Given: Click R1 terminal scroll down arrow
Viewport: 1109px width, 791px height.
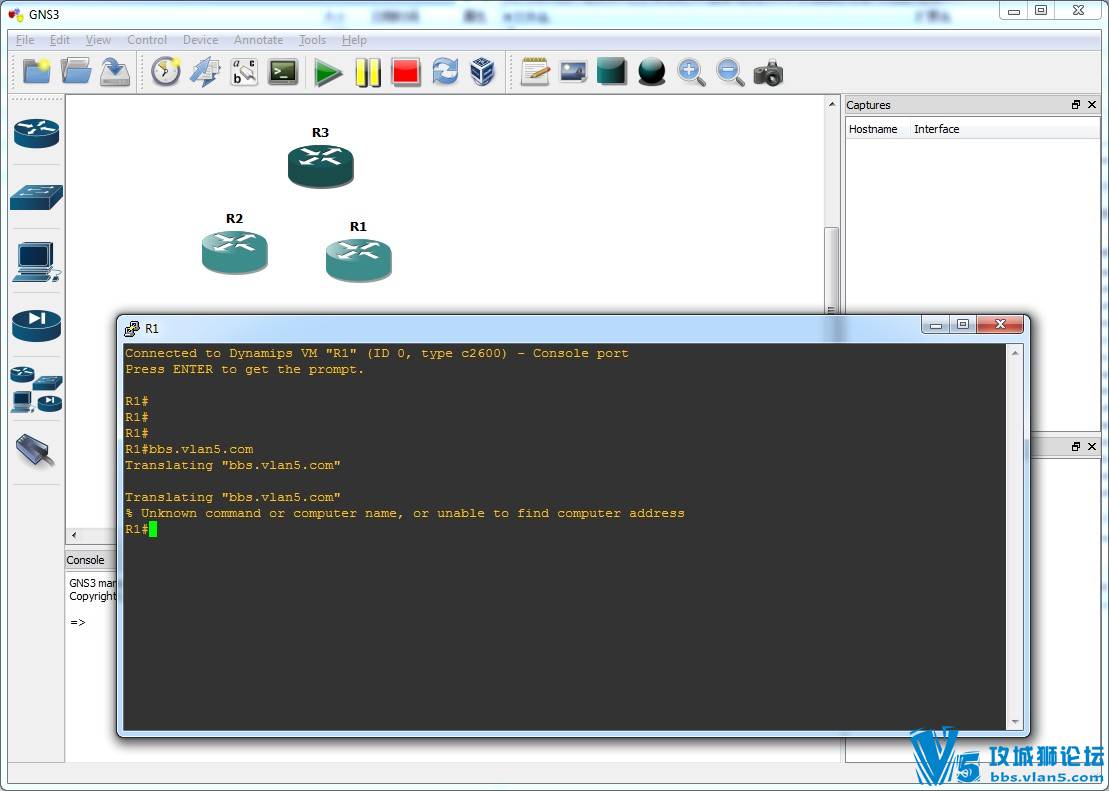Looking at the screenshot, I should coord(1015,722).
